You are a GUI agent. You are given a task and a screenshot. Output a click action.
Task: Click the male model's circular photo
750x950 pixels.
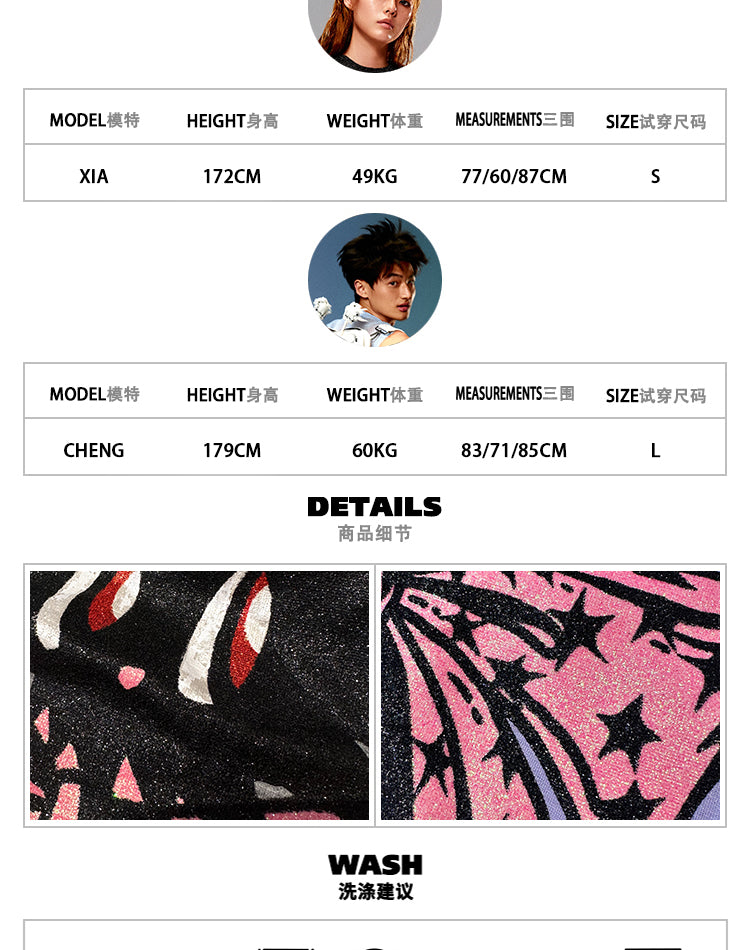pyautogui.click(x=374, y=279)
